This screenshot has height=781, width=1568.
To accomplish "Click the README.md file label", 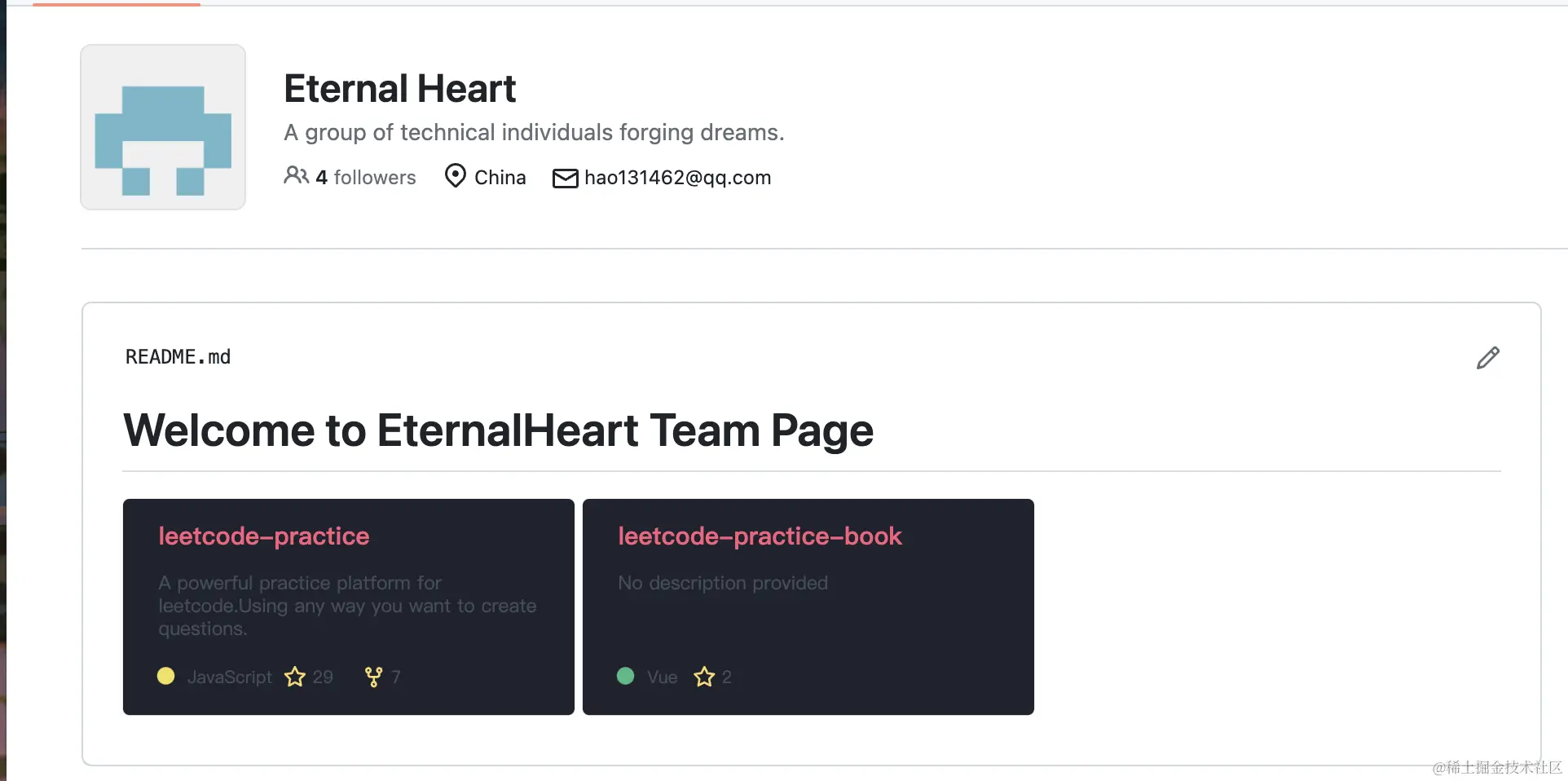I will [178, 357].
